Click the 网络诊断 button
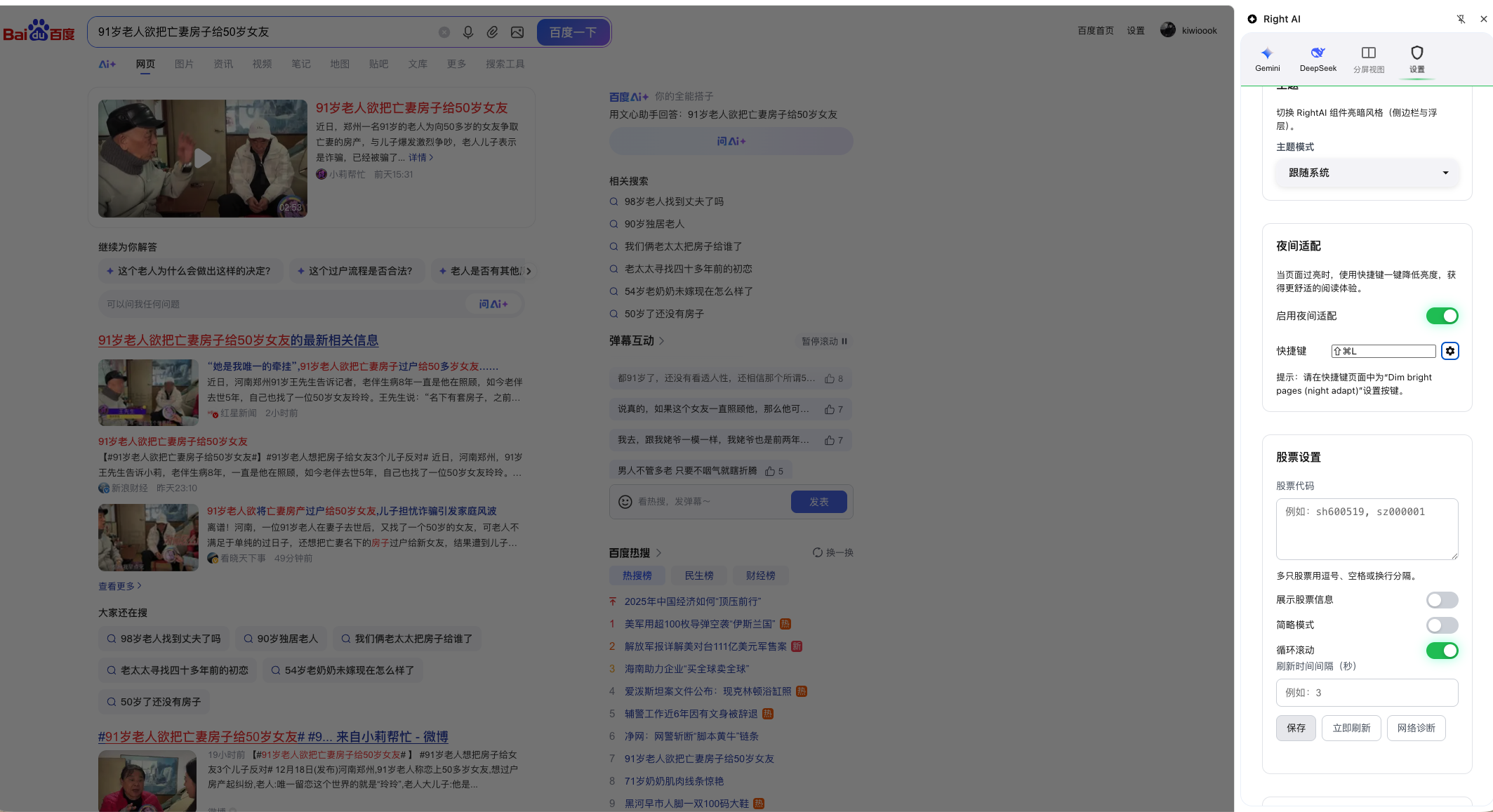The width and height of the screenshot is (1493, 812). 1416,728
